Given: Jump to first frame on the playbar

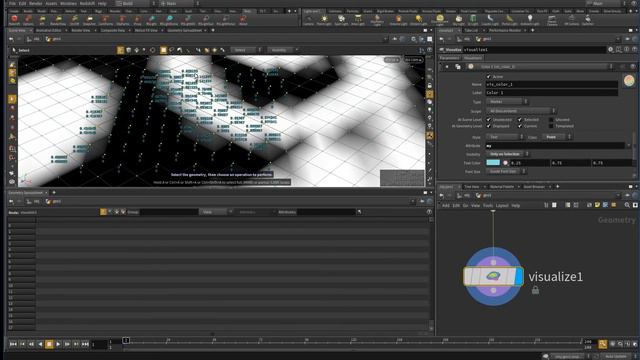Looking at the screenshot, I should click(x=13, y=344).
